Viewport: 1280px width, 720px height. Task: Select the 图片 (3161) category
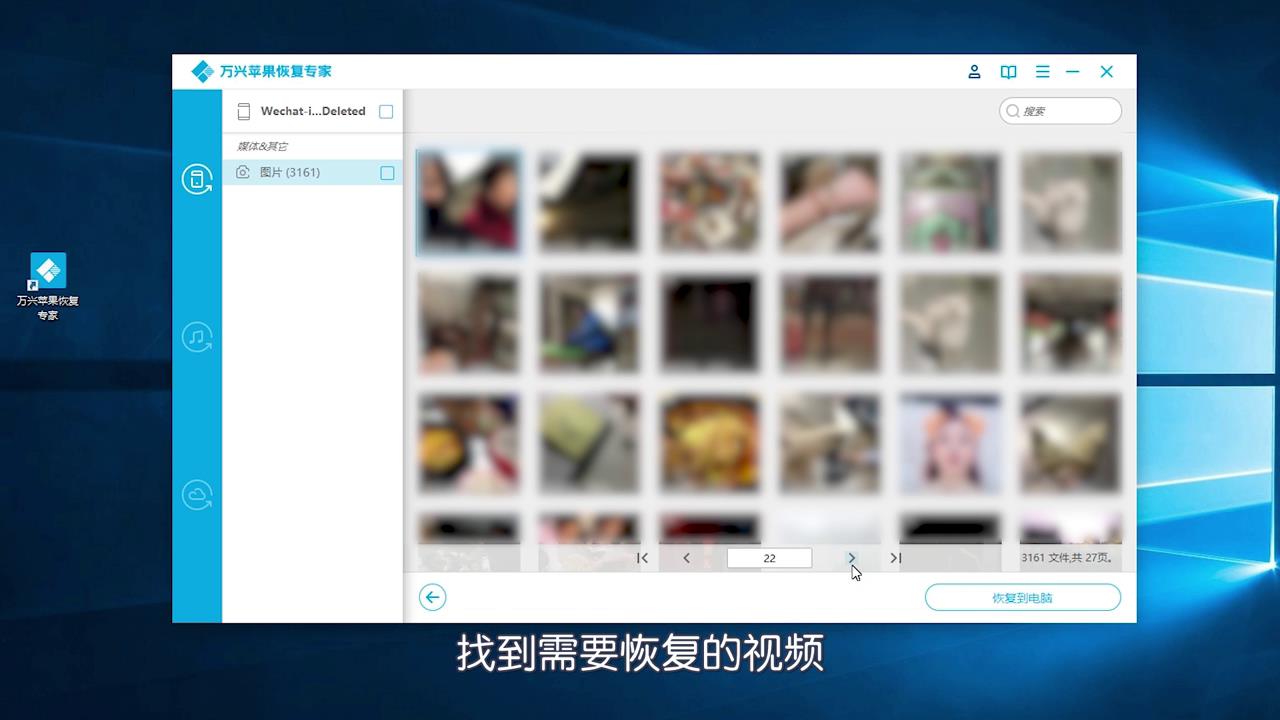[290, 172]
